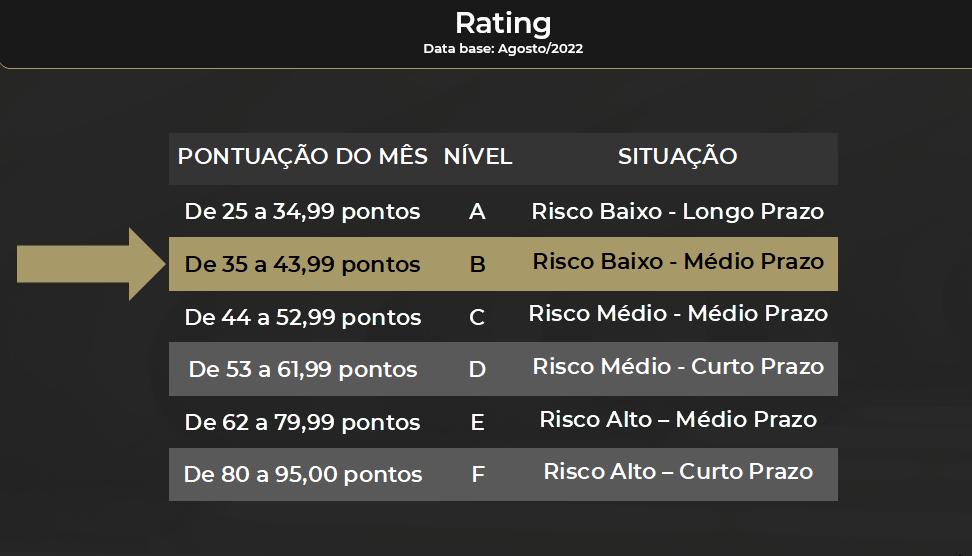
Task: Select the Data base: Agosto/2022 subtitle
Action: click(503, 49)
